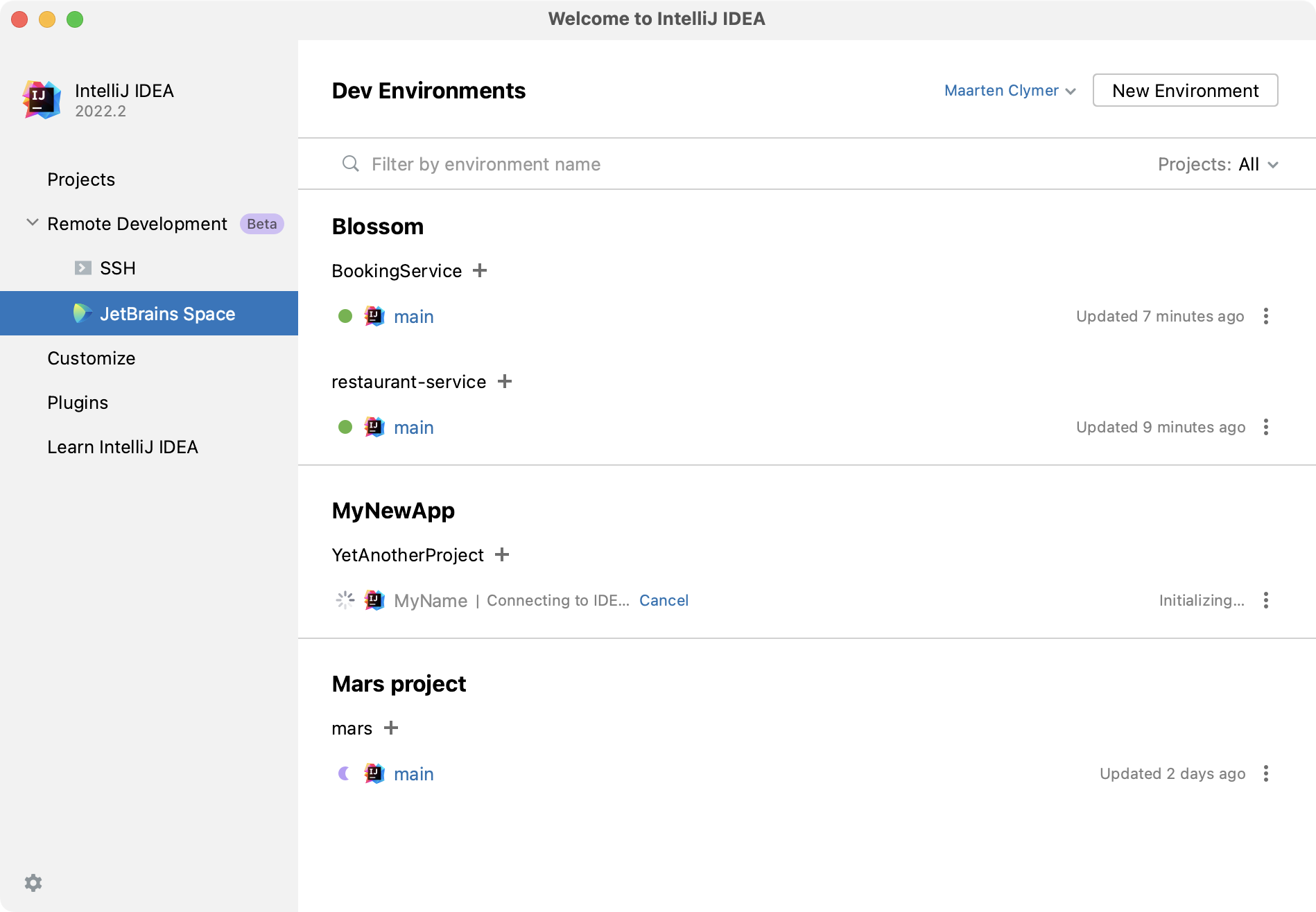Open more options for MyName environment
This screenshot has width=1316, height=912.
point(1266,600)
